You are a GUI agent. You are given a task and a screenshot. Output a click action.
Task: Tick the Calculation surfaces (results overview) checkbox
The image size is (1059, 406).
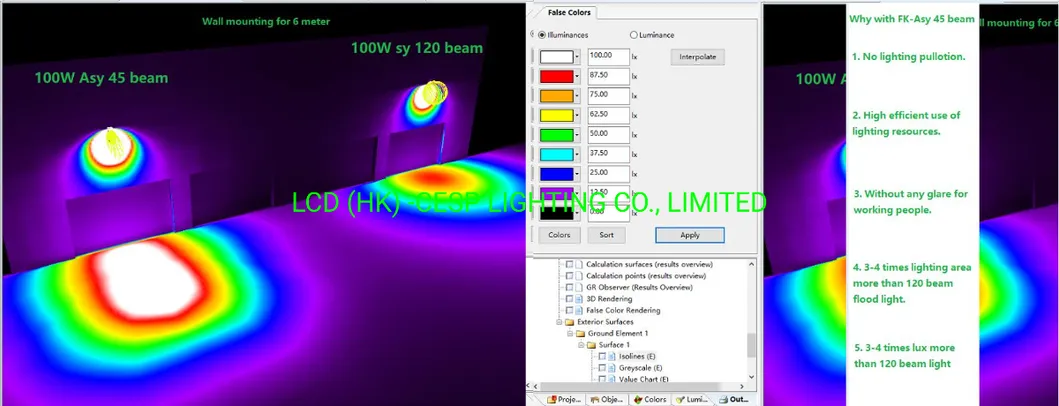(569, 264)
